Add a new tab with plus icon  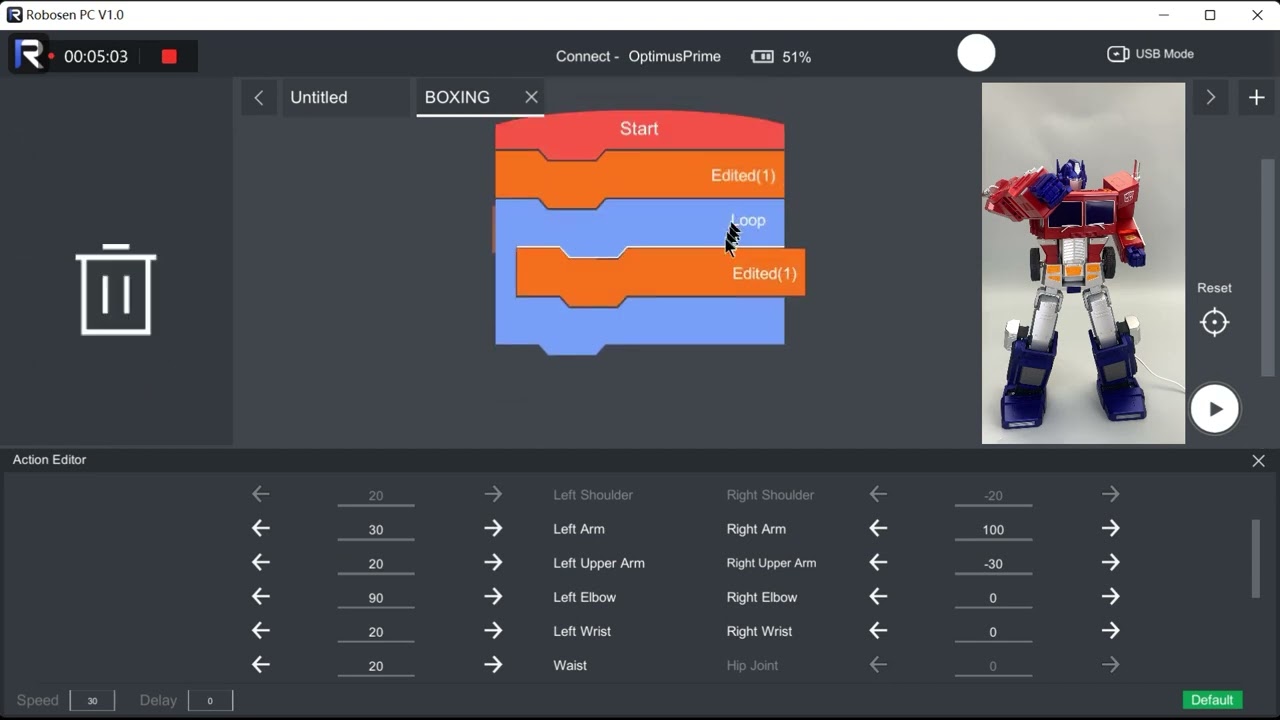1257,97
